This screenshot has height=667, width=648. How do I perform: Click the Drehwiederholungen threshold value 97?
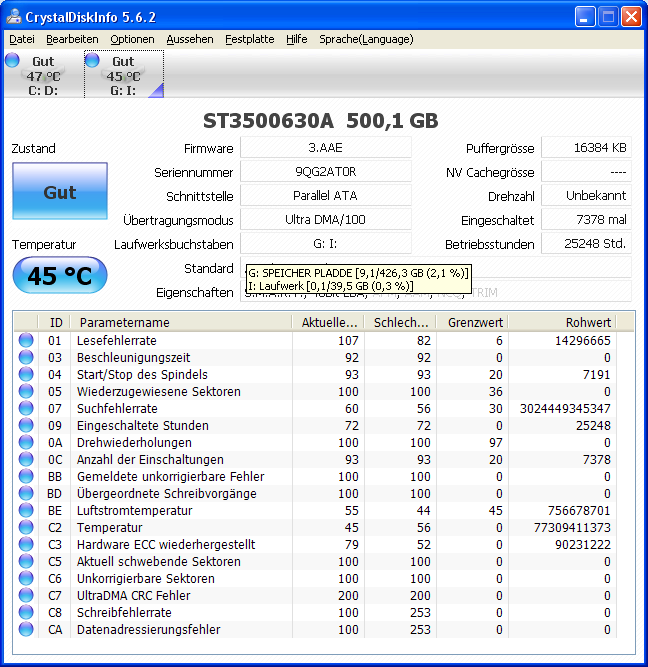click(496, 443)
